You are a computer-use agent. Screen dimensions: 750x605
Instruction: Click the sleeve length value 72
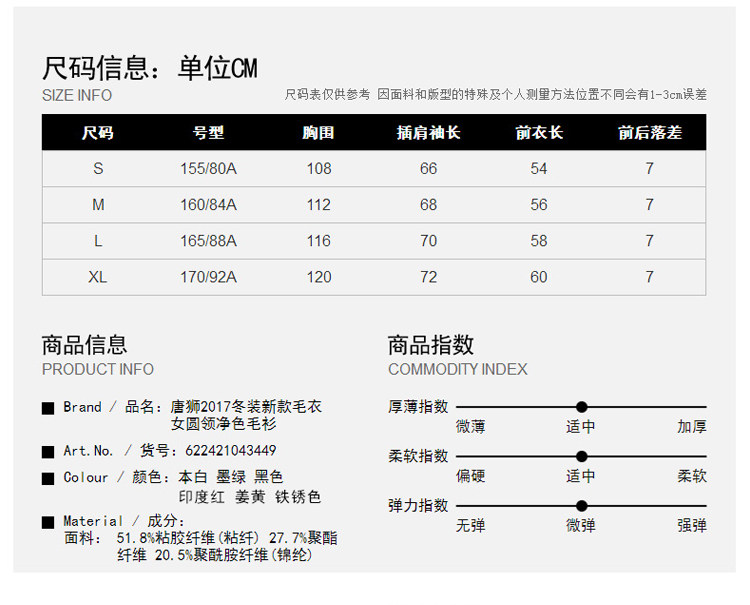429,277
